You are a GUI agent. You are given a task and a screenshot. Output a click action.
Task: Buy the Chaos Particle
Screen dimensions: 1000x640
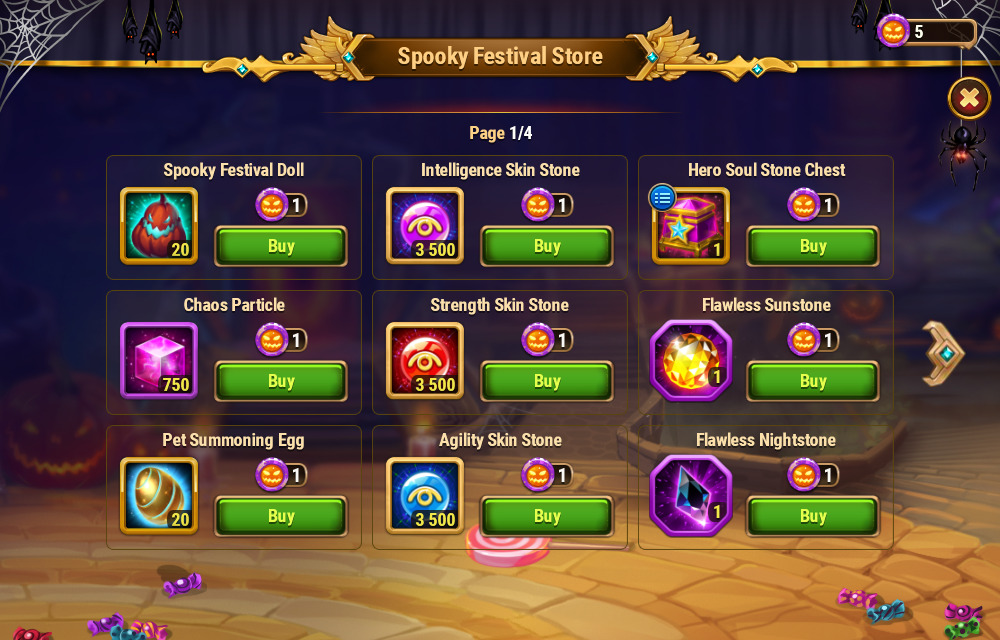[281, 381]
